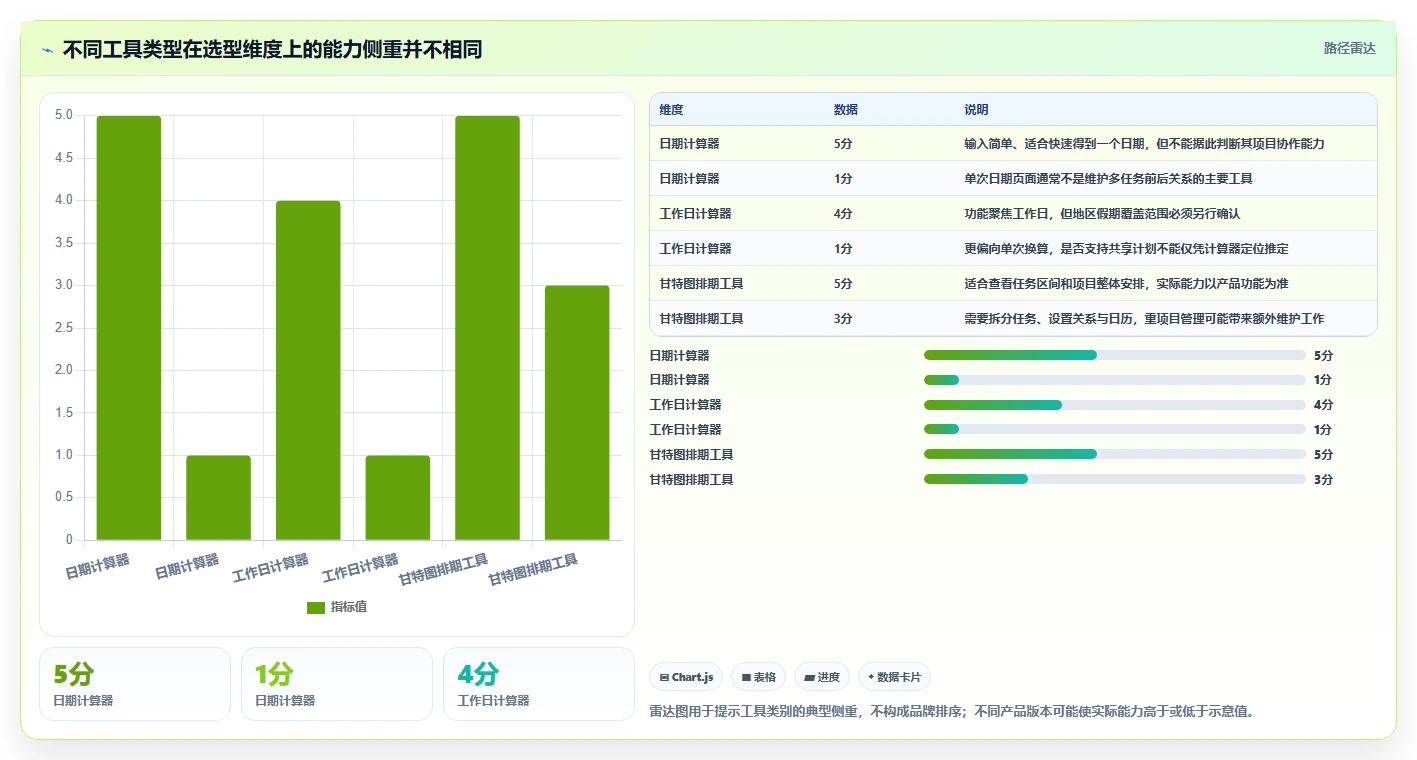Click the 工作日计算器 chart bar reaching 1.0
The height and width of the screenshot is (760, 1417).
[x=398, y=498]
